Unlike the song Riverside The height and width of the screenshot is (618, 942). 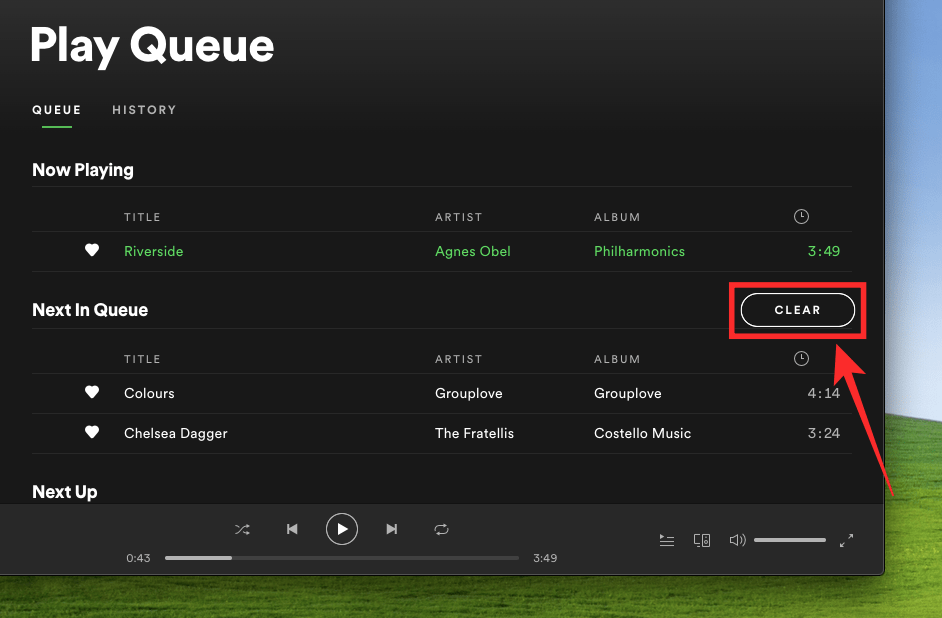pyautogui.click(x=92, y=251)
